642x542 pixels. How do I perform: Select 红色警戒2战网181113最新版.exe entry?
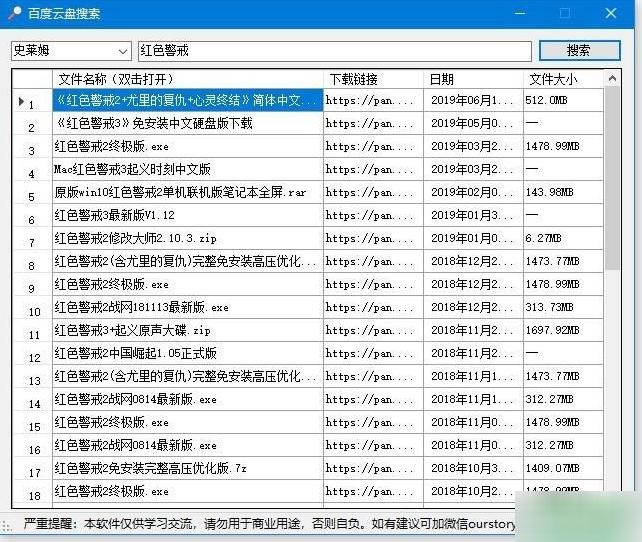[x=188, y=307]
